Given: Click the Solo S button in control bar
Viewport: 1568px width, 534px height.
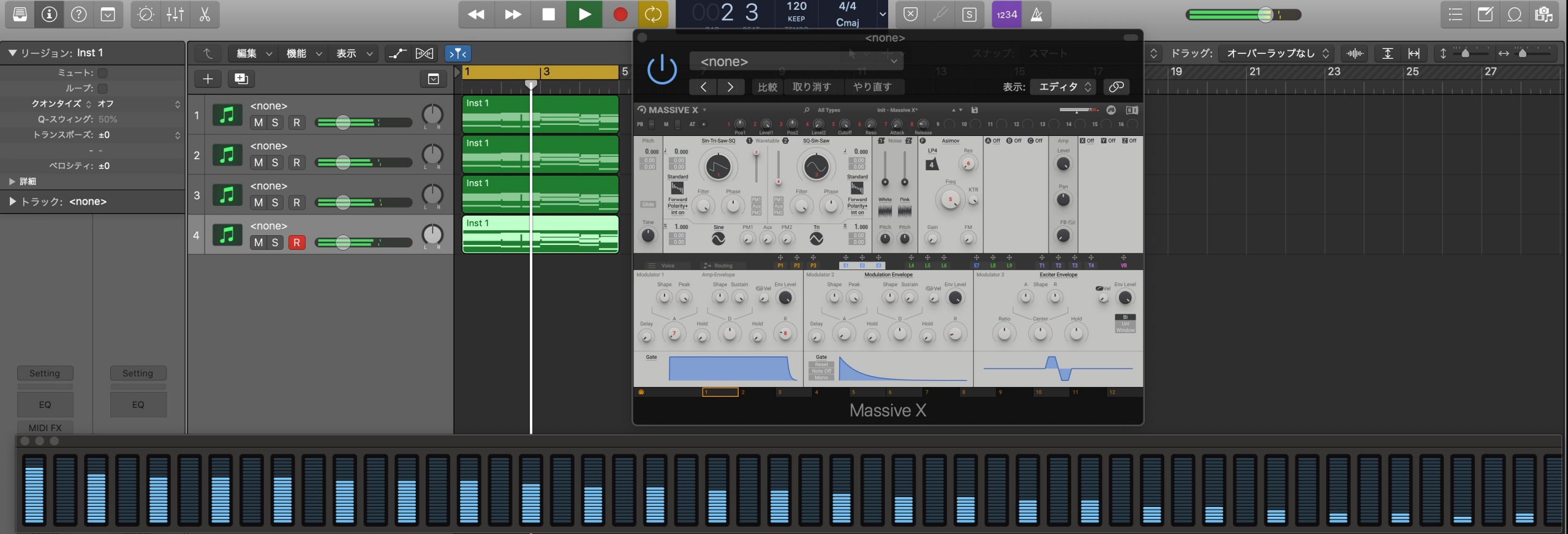Looking at the screenshot, I should click(969, 14).
